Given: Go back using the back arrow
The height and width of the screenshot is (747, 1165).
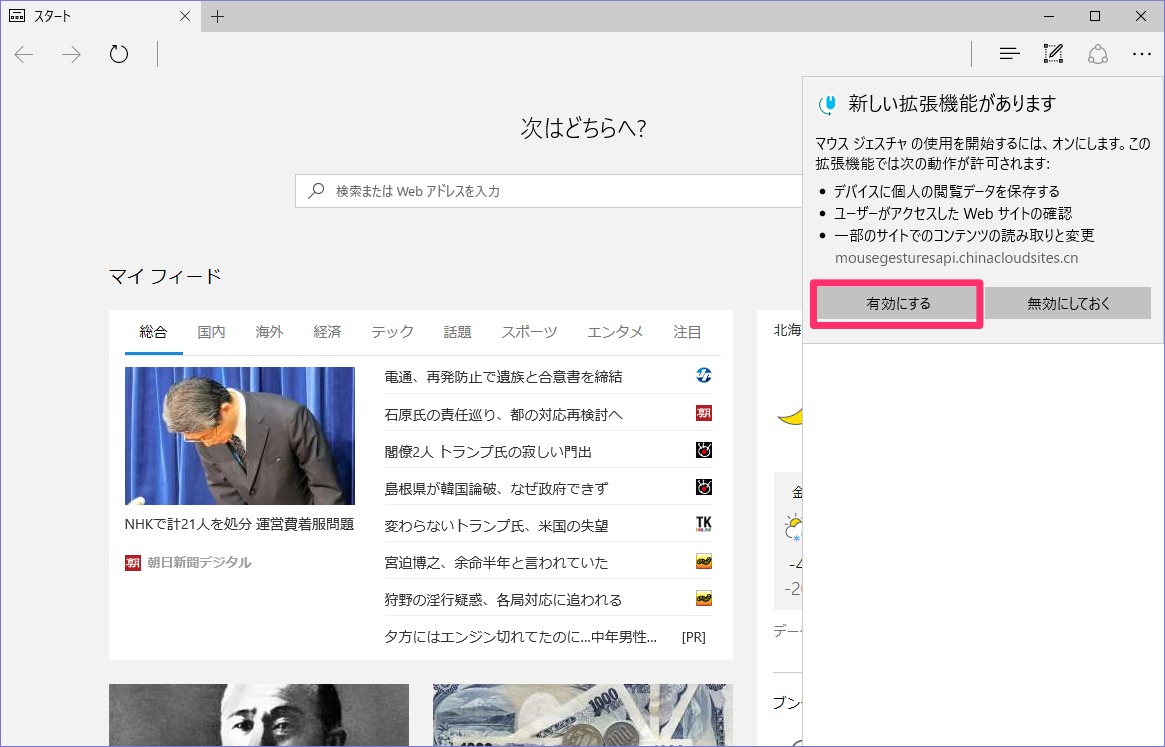Looking at the screenshot, I should (x=24, y=54).
